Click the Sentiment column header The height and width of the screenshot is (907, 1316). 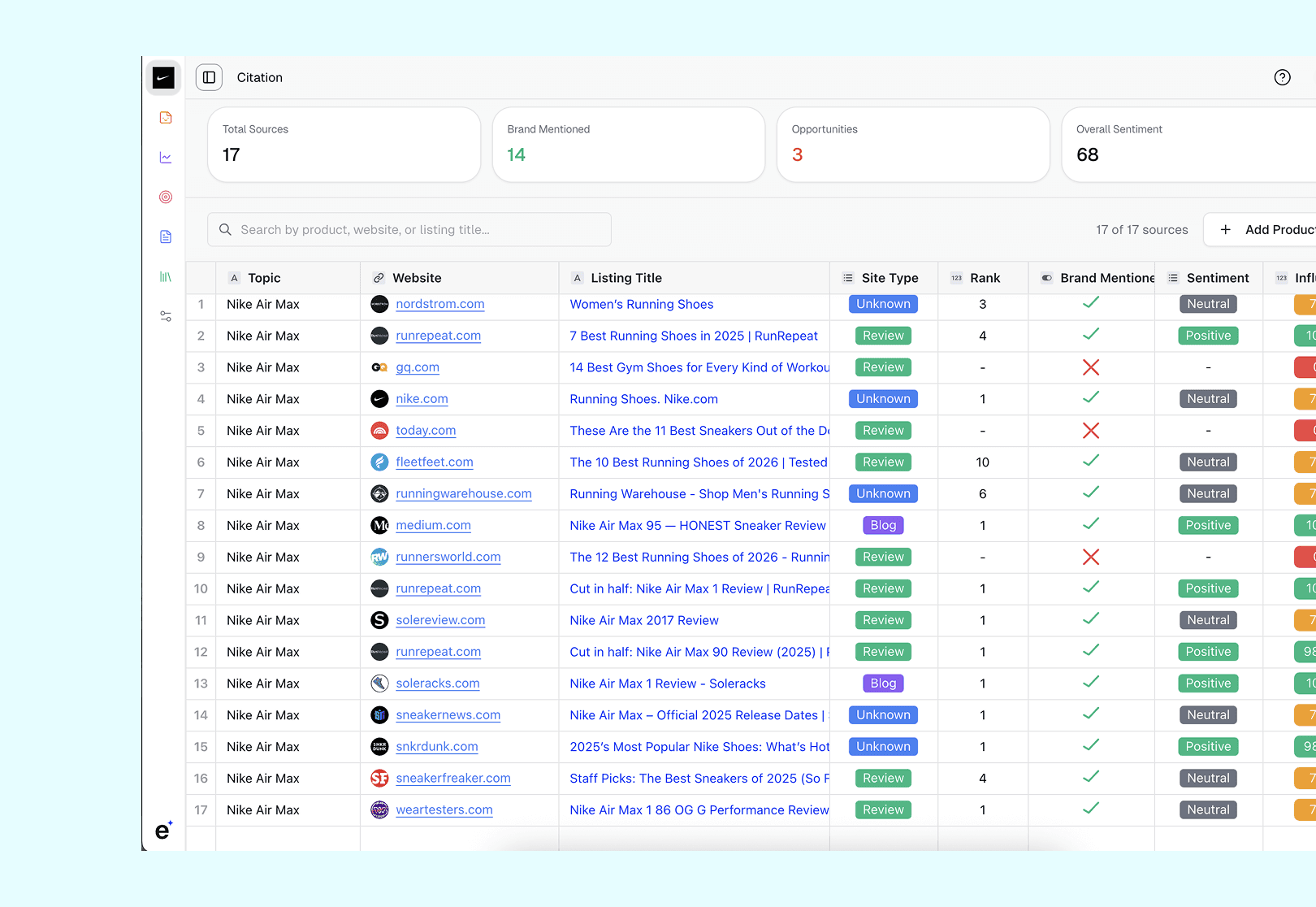coord(1209,278)
